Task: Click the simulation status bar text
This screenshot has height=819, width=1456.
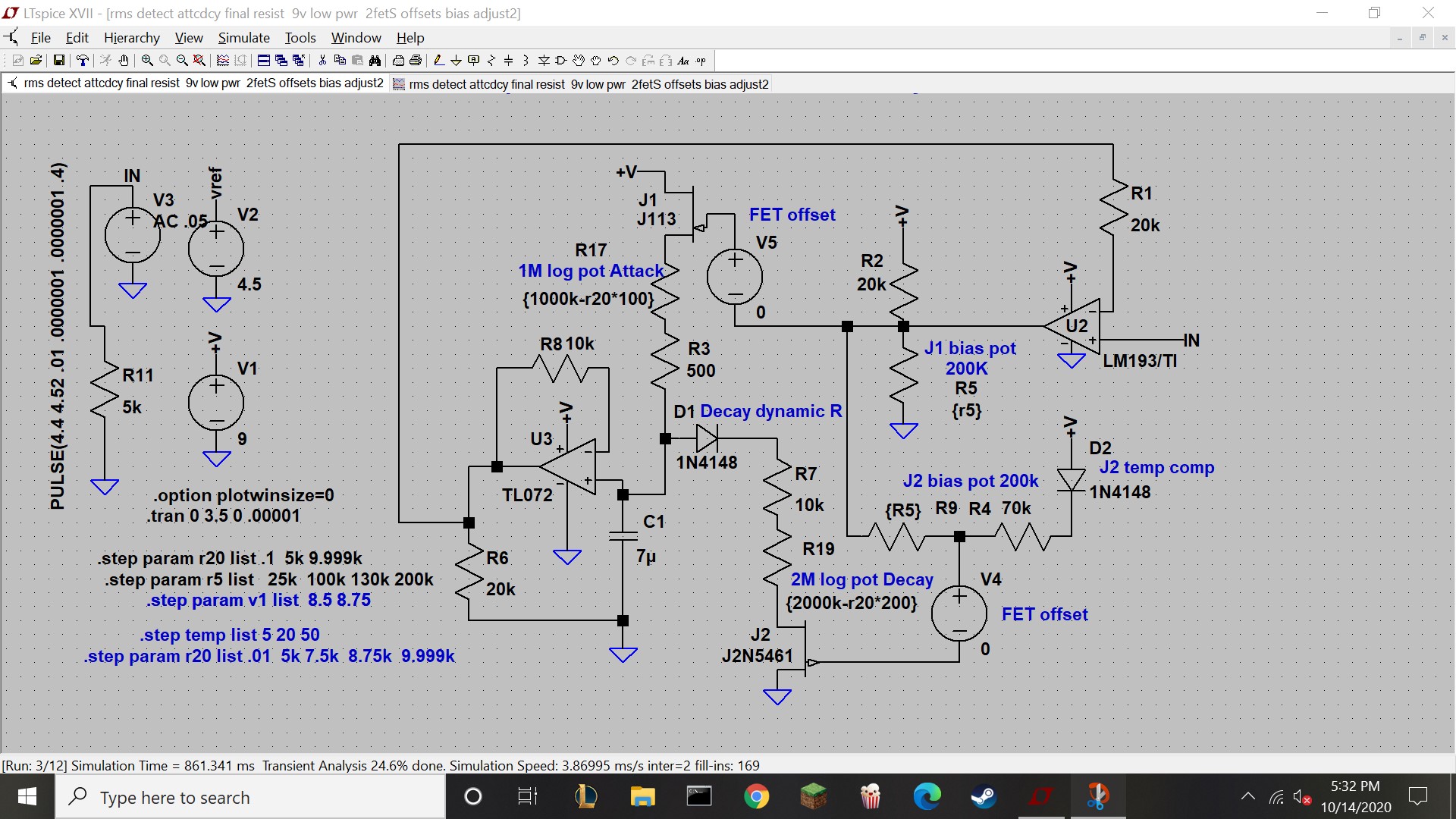Action: click(x=381, y=765)
